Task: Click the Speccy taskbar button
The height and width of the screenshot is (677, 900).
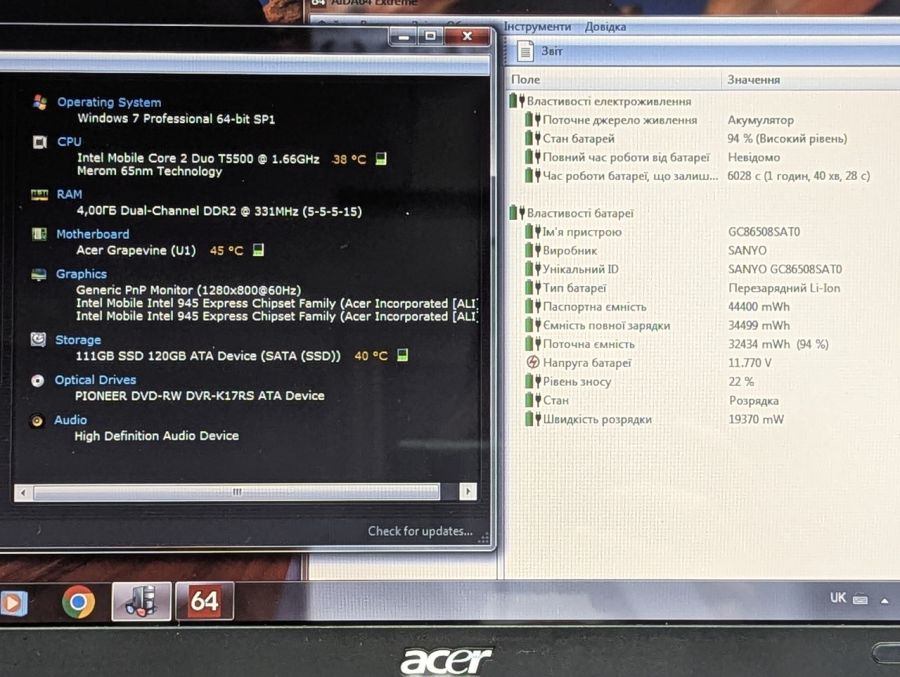Action: pyautogui.click(x=141, y=601)
